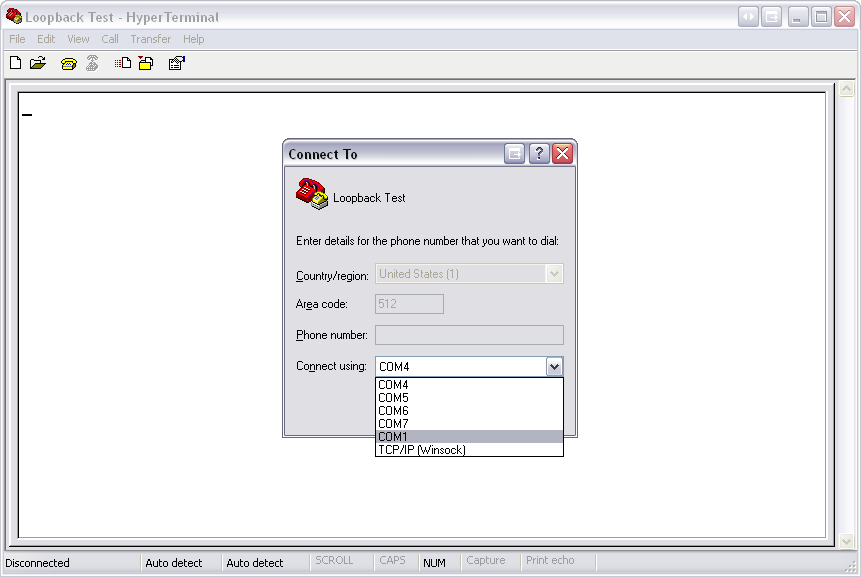Viewport: 861px width, 577px height.
Task: Select COM7 from the open list
Action: click(468, 424)
